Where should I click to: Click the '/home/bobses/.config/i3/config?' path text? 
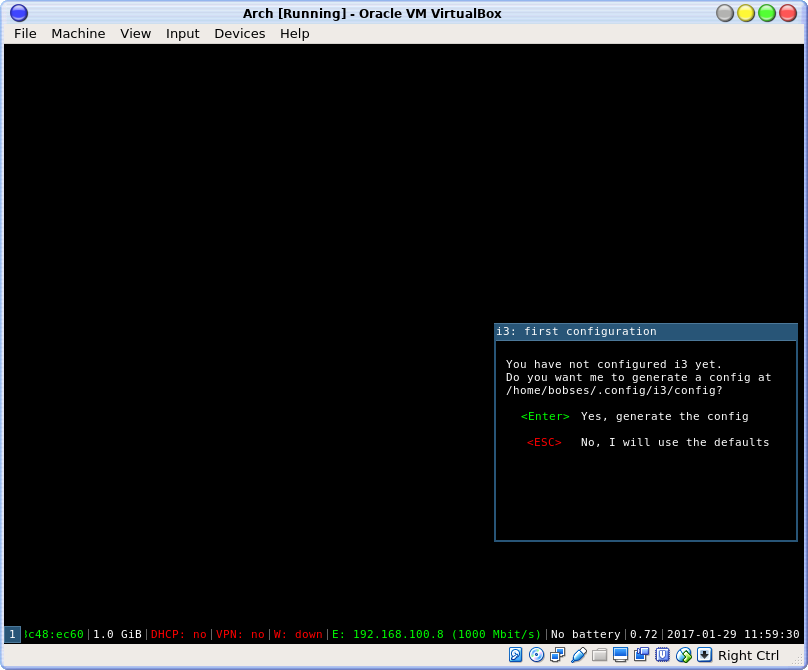coord(614,391)
